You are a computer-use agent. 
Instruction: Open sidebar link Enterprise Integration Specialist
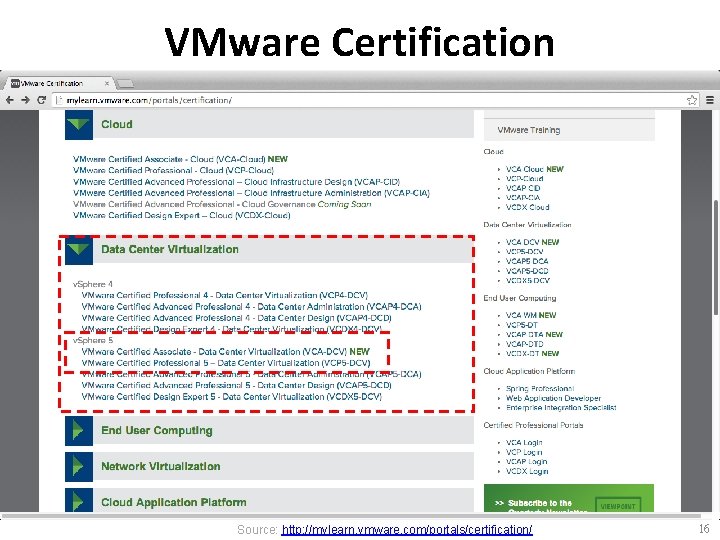561,408
